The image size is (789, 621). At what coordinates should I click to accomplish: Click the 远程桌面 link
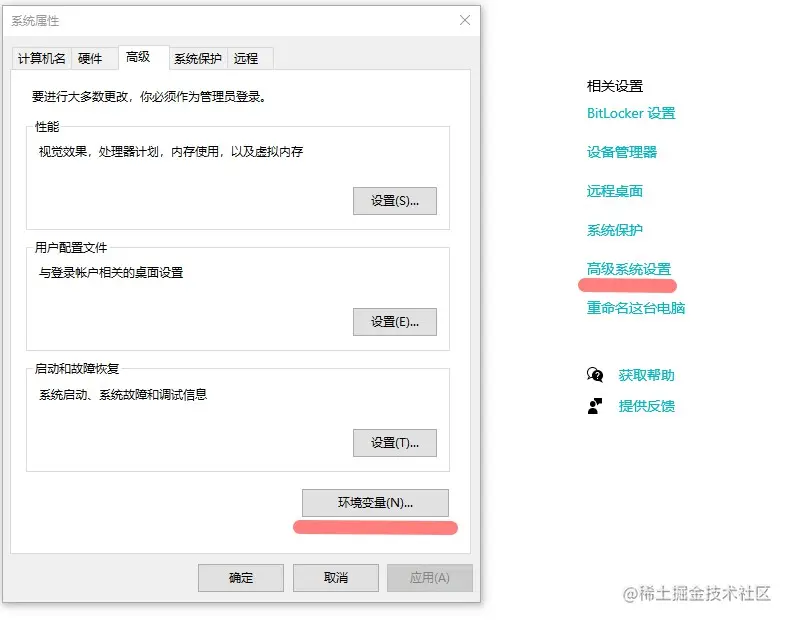615,191
